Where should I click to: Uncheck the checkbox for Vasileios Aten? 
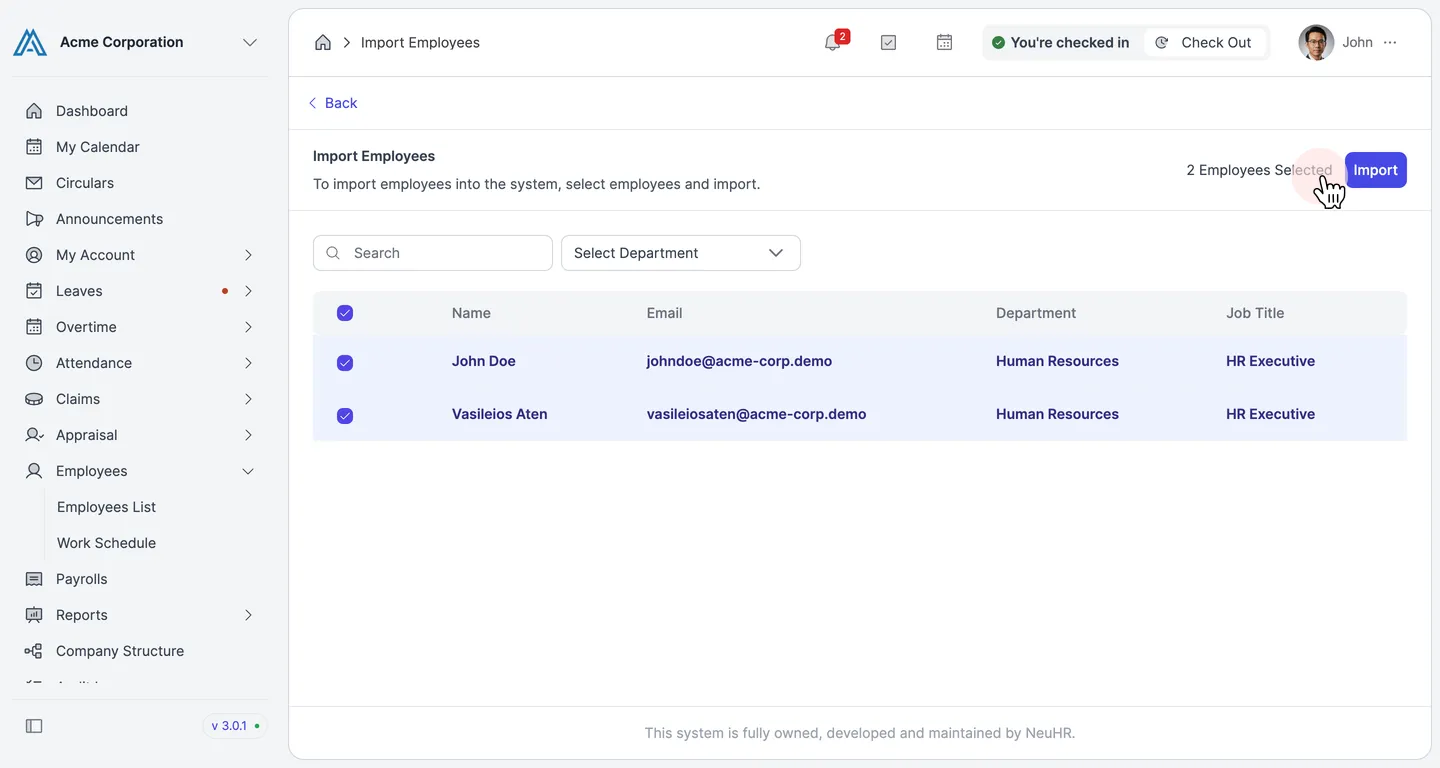345,416
